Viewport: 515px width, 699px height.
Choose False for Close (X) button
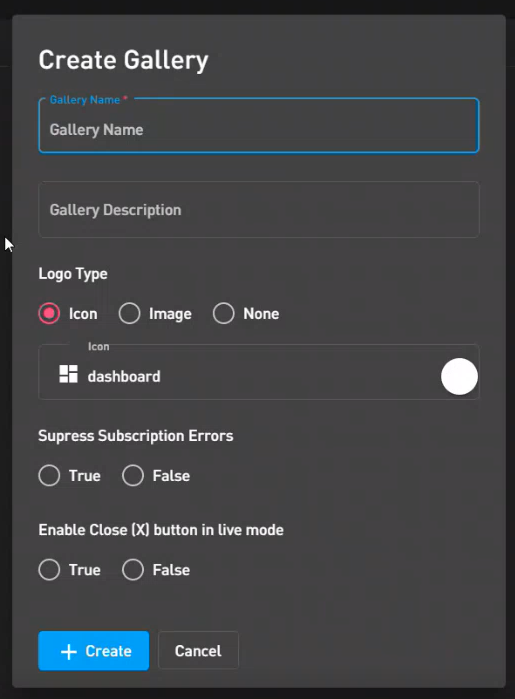[133, 569]
